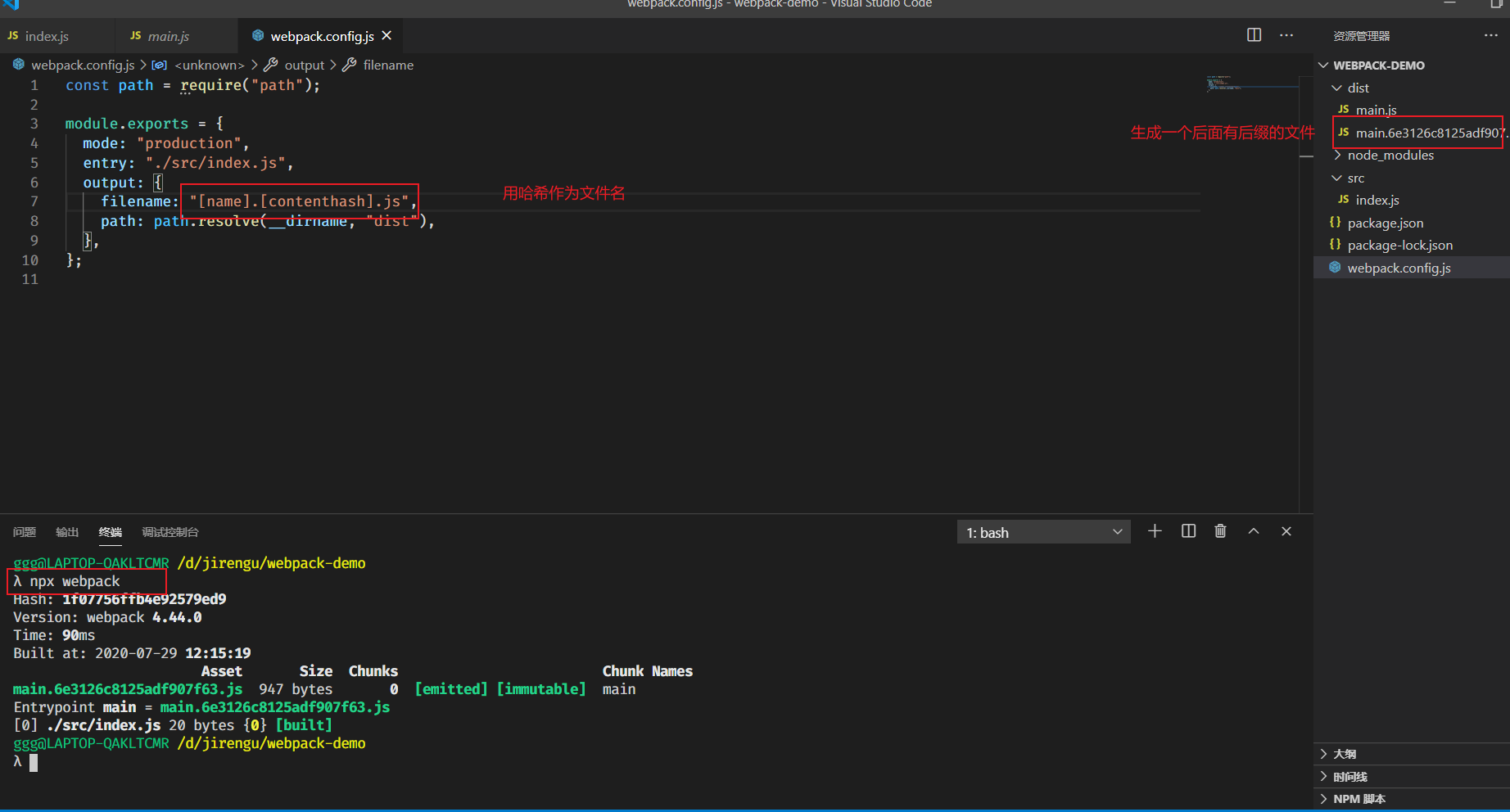This screenshot has height=812, width=1510.
Task: Open the 调试控制台 debug console tab
Action: pyautogui.click(x=170, y=532)
